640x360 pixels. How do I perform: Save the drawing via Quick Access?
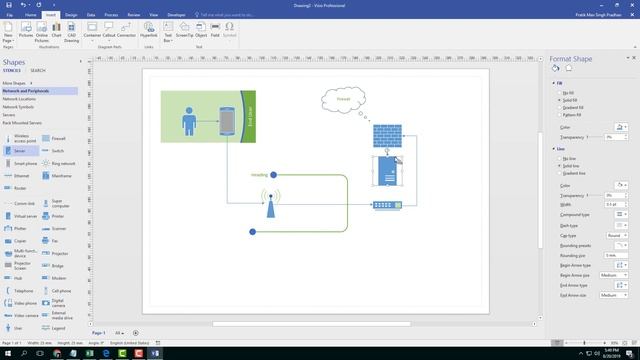click(9, 5)
